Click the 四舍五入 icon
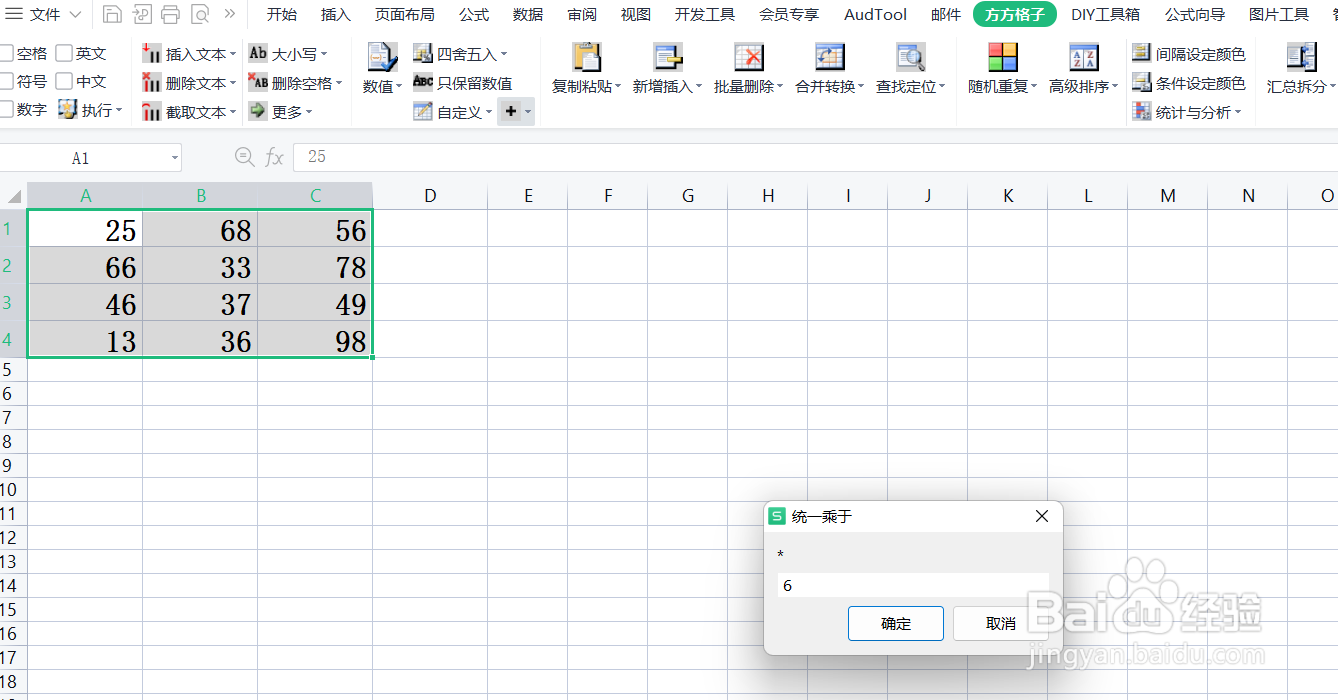The image size is (1338, 700). (423, 53)
